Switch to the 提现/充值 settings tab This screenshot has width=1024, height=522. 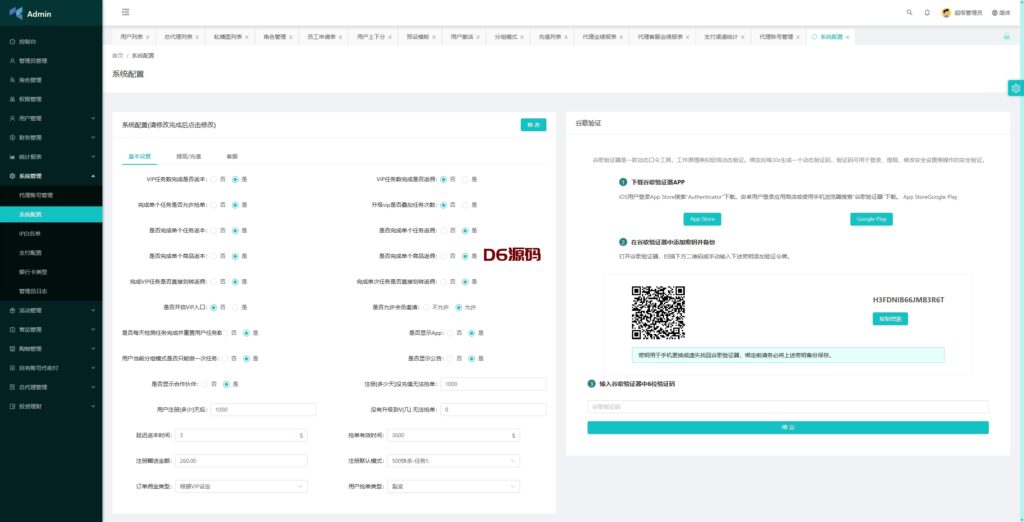189,157
